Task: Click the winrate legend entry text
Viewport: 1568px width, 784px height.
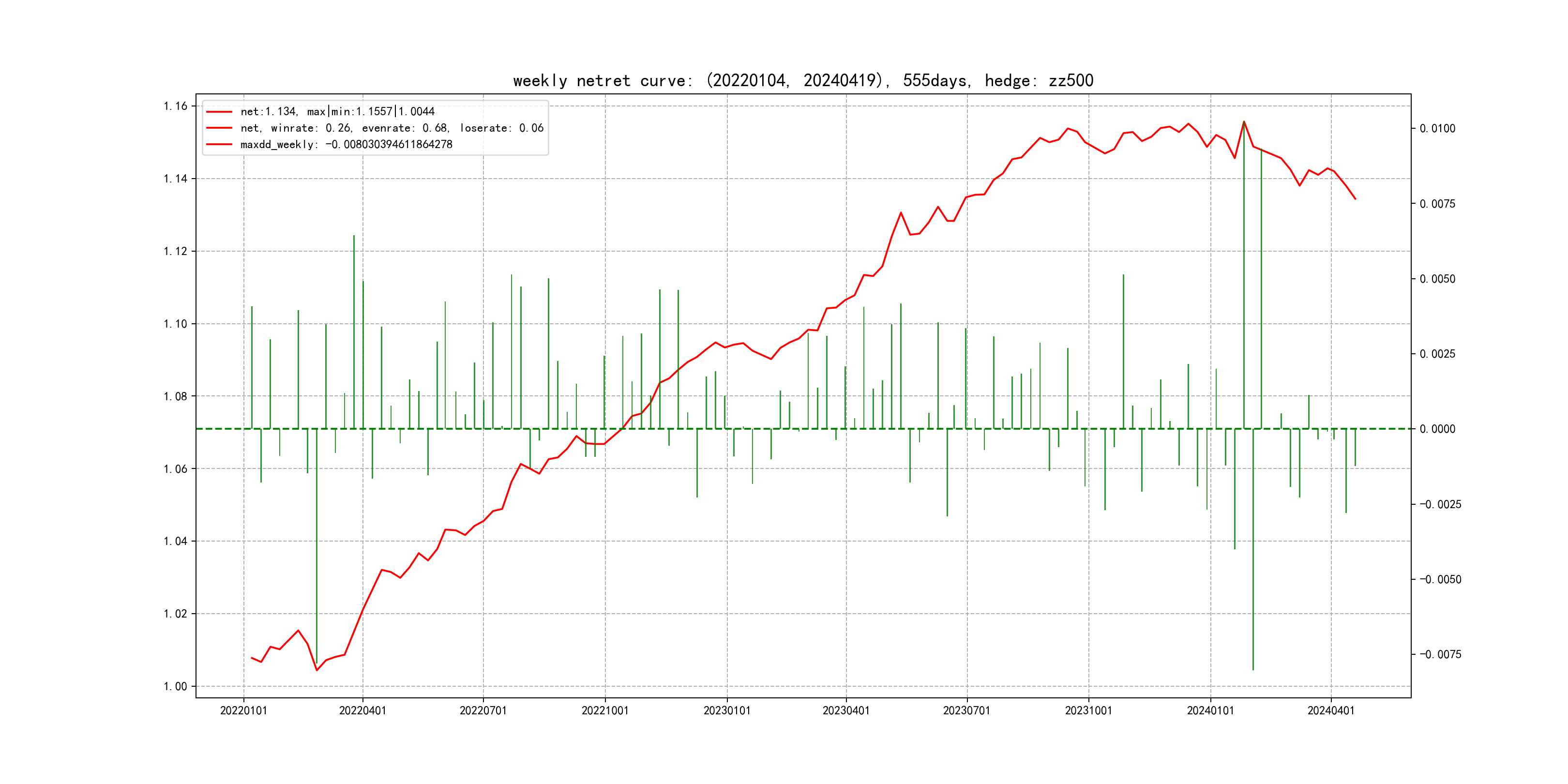Action: 392,128
